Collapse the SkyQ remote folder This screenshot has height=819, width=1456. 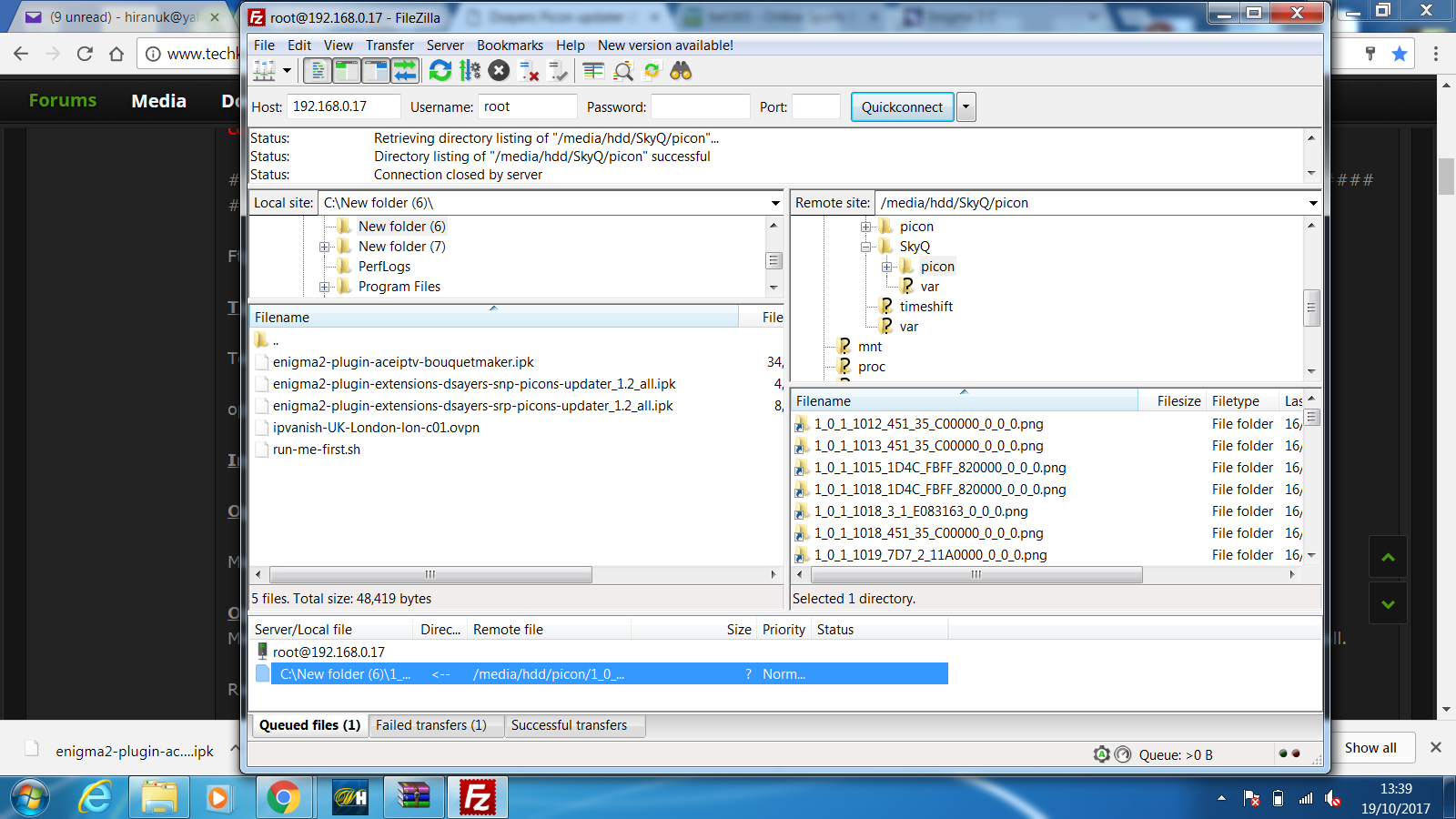(x=866, y=247)
